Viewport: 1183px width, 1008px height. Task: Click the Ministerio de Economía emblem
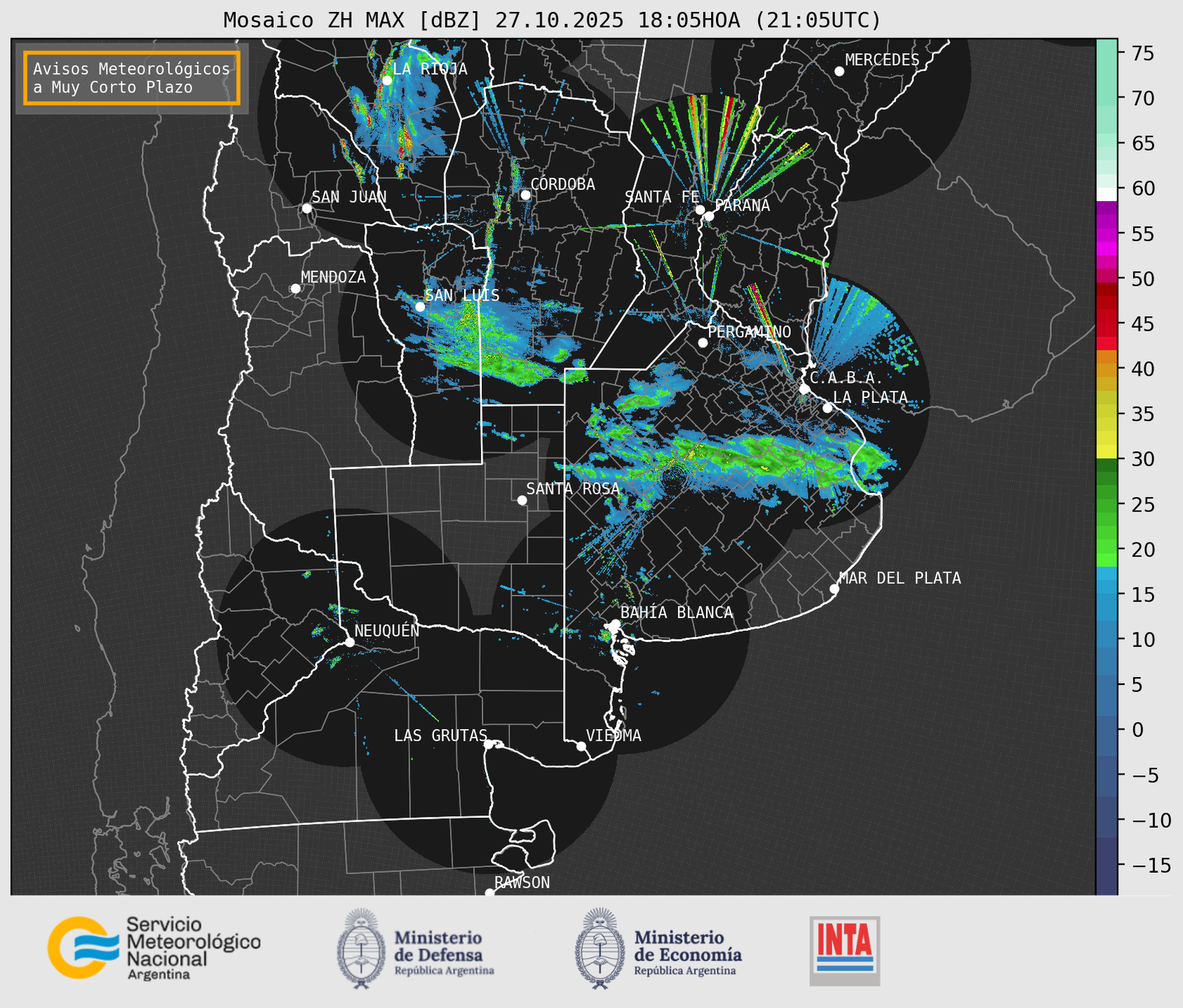point(600,948)
